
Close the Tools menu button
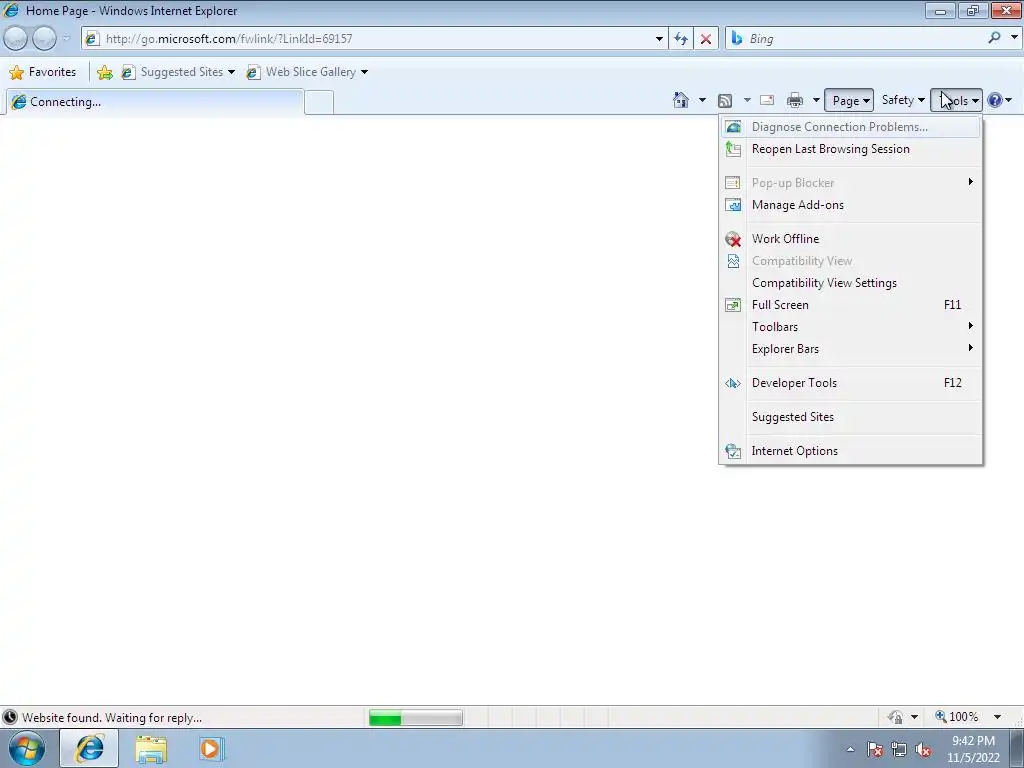click(956, 101)
